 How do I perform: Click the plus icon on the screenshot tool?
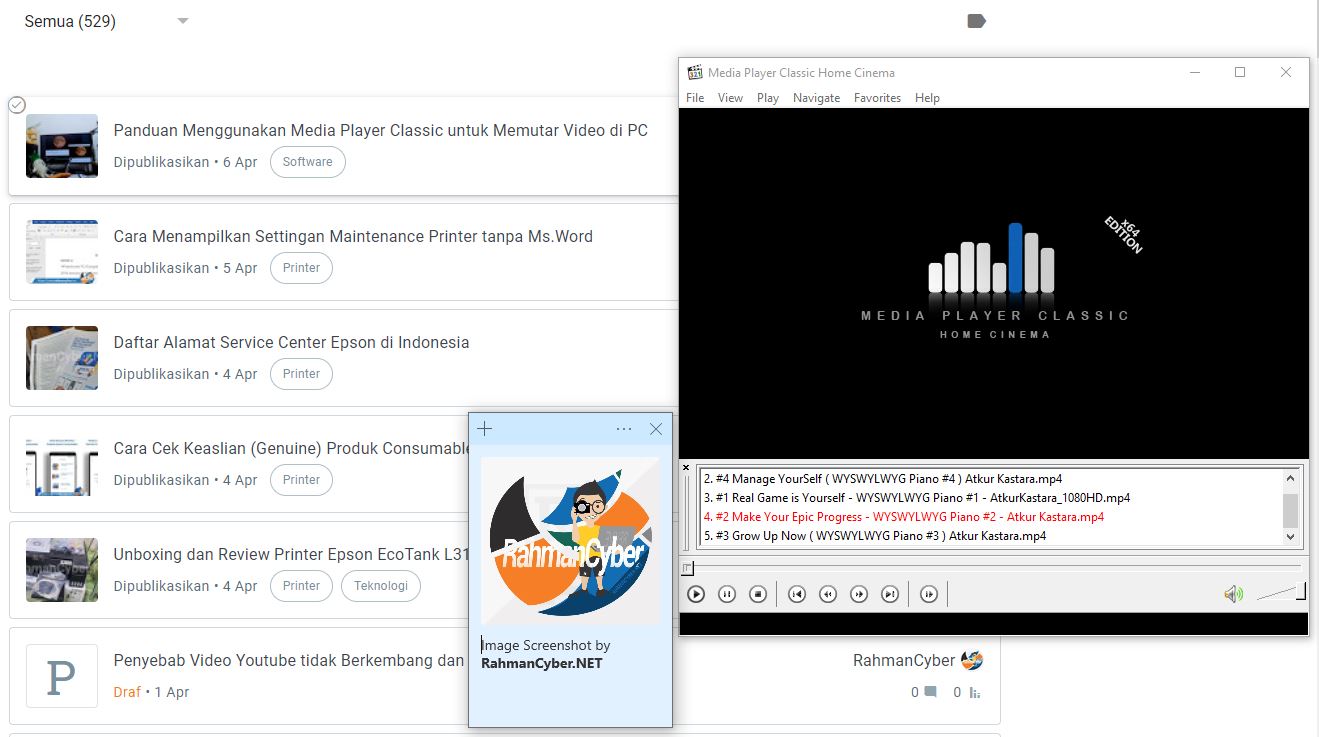[484, 428]
